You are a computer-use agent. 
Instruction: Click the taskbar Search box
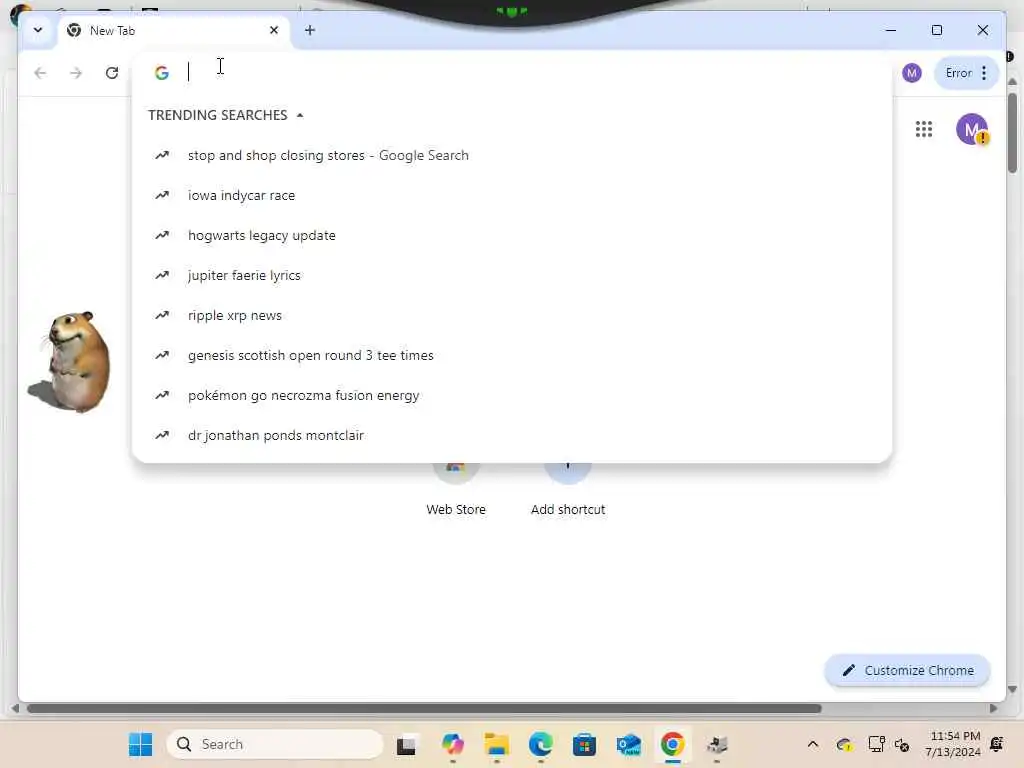click(275, 744)
